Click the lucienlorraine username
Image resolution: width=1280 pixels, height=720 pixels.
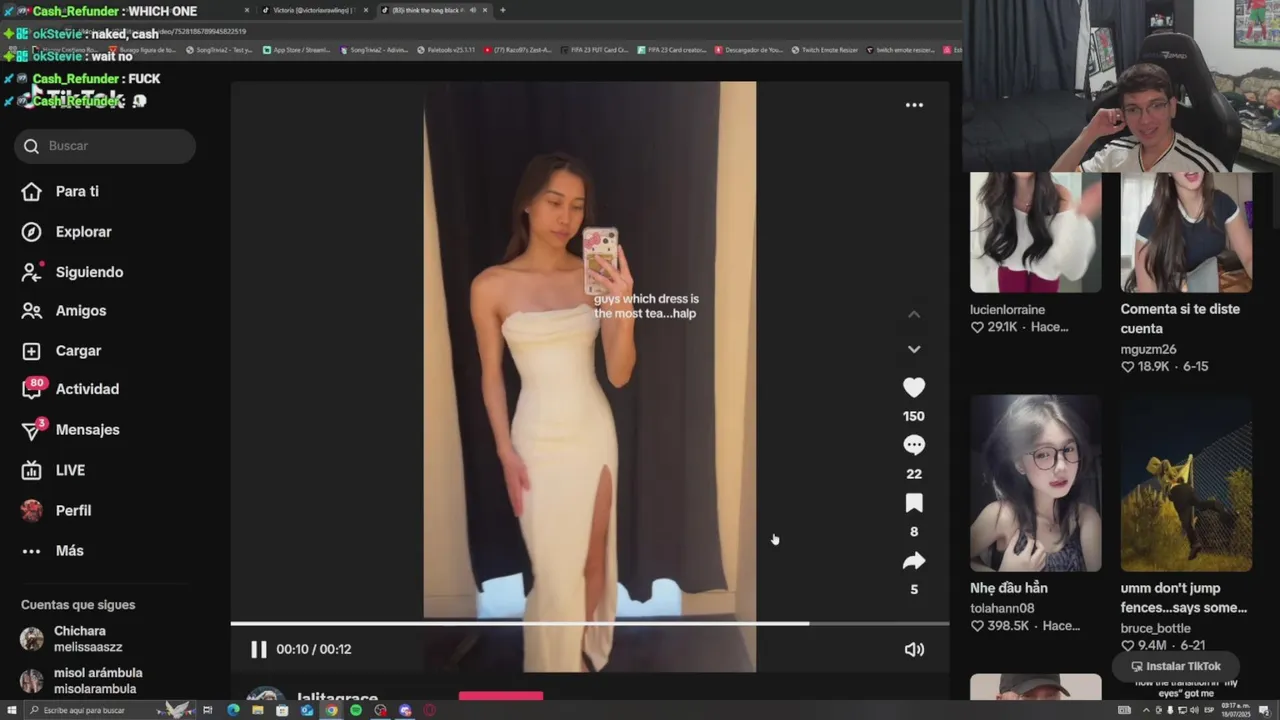pyautogui.click(x=1007, y=310)
